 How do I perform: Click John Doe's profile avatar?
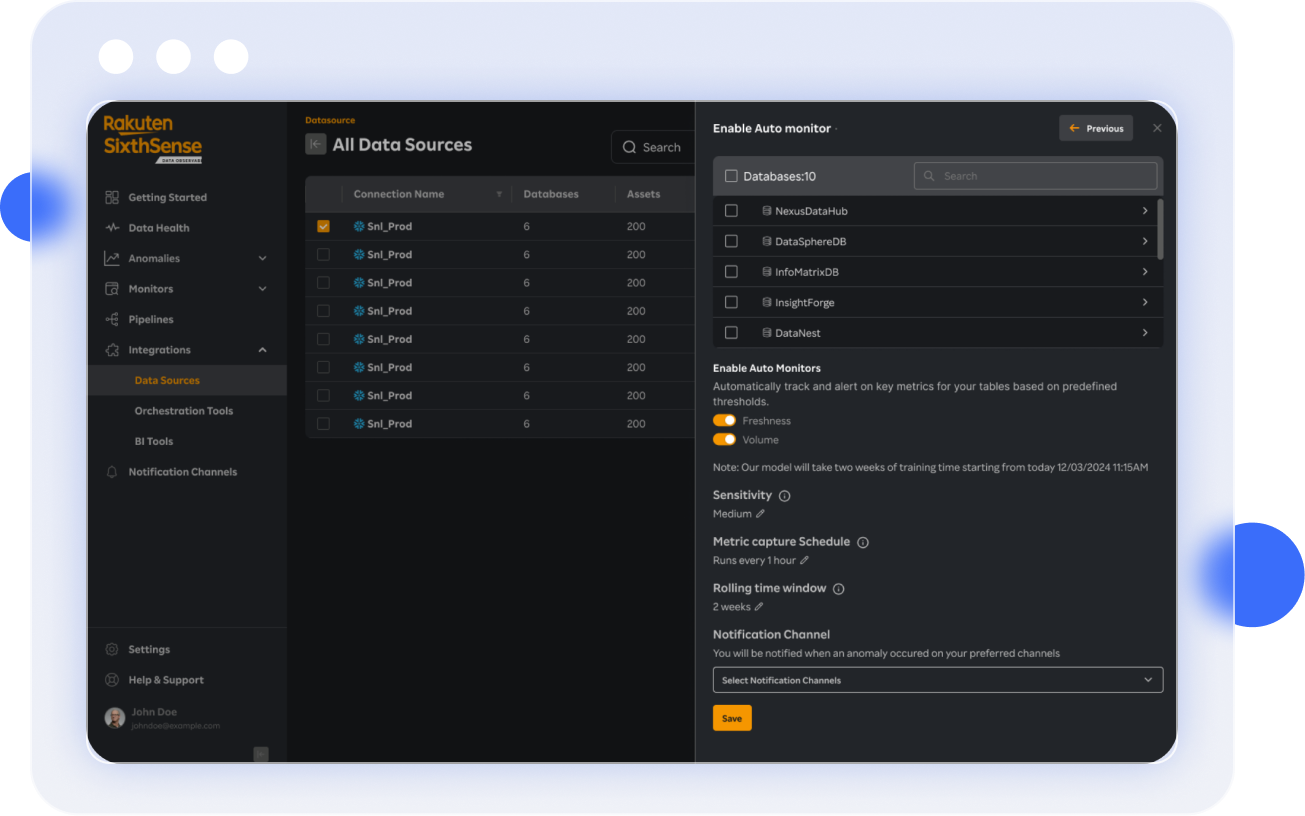115,718
